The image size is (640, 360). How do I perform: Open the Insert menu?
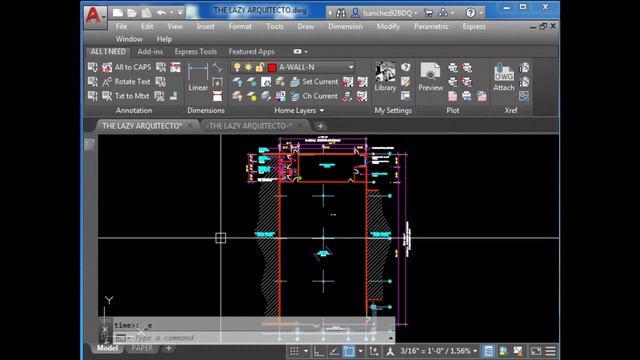coord(205,26)
